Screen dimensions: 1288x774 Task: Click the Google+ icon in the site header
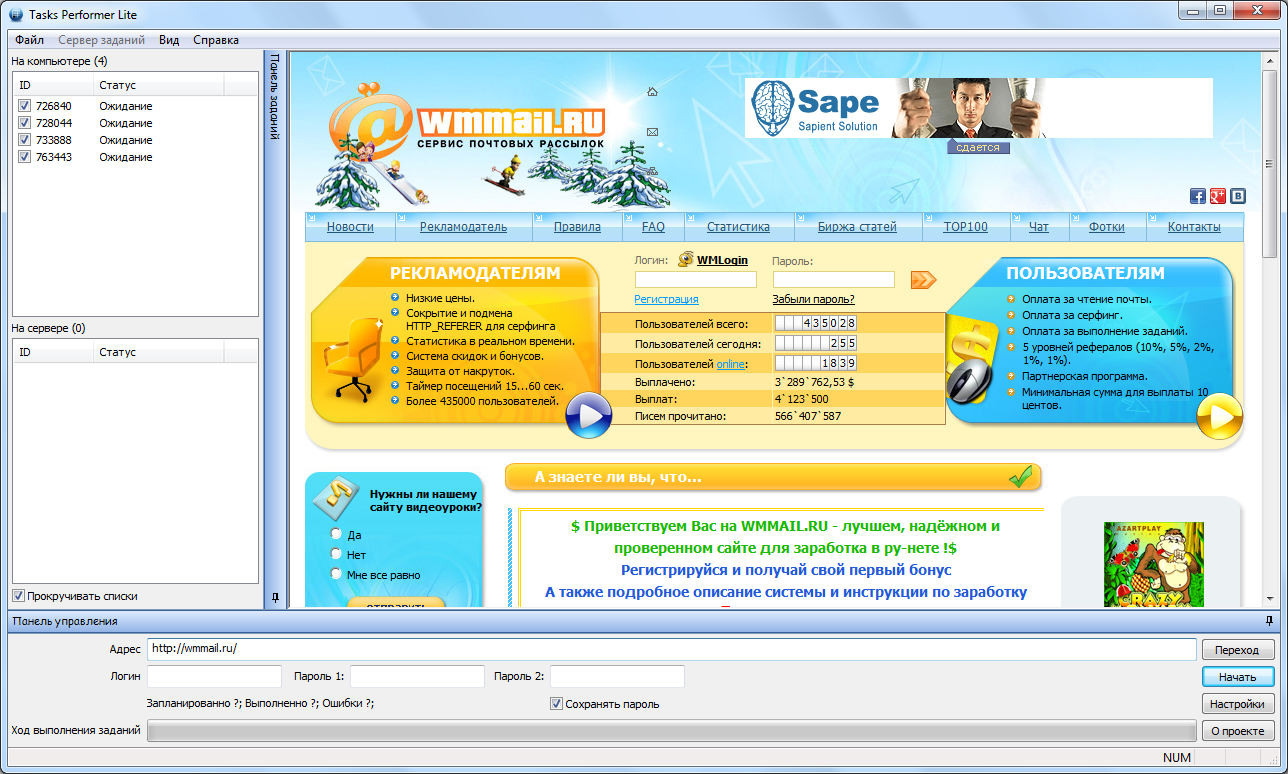[1218, 196]
